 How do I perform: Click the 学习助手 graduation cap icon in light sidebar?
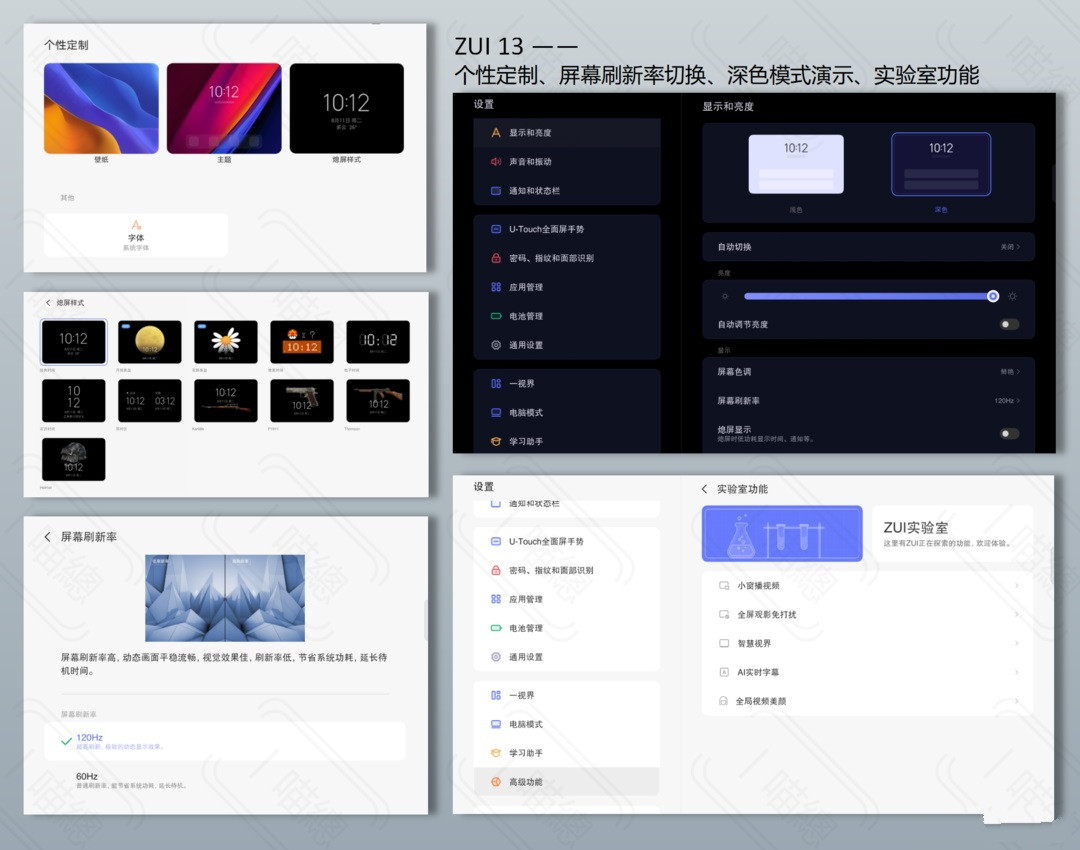[496, 754]
